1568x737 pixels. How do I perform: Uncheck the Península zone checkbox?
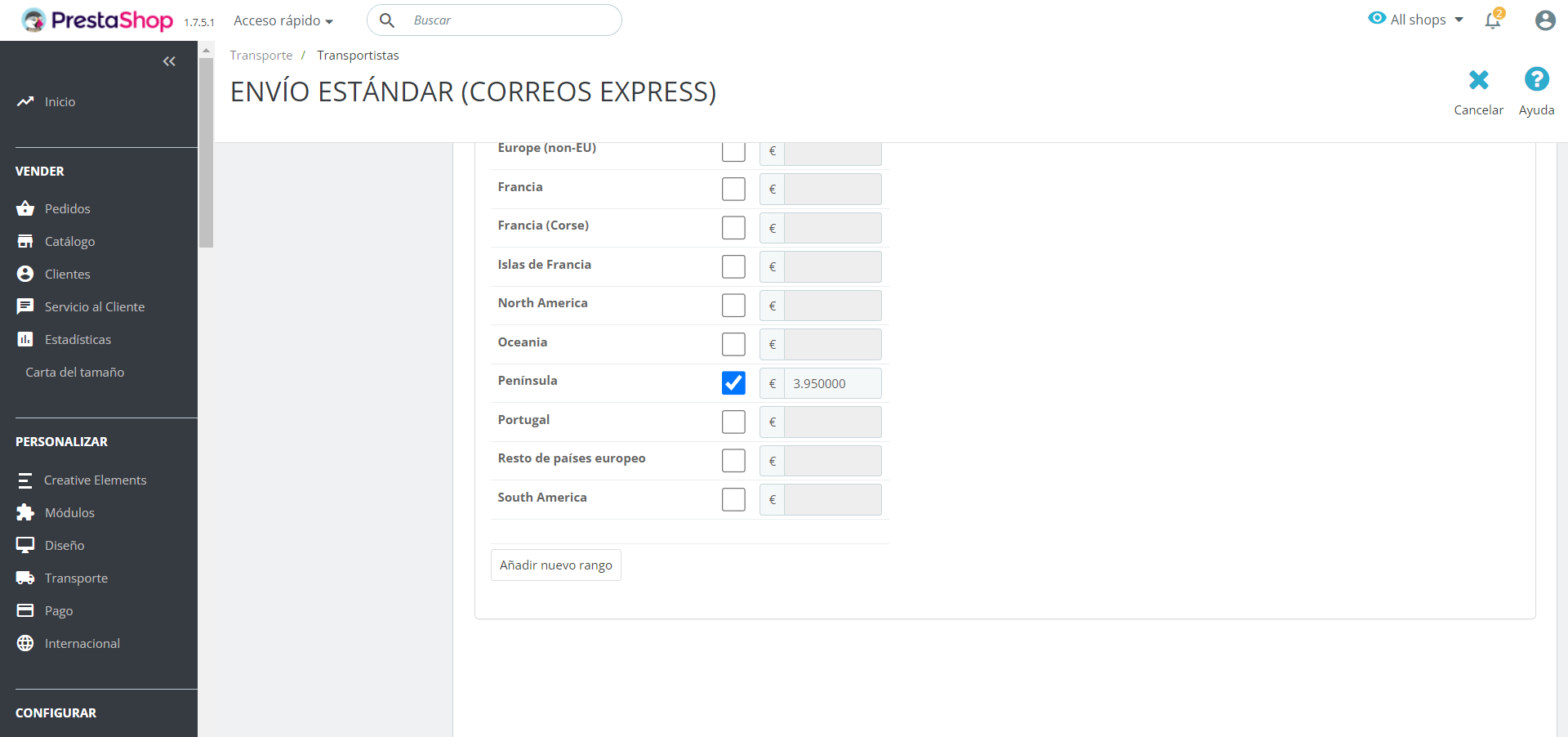tap(733, 383)
